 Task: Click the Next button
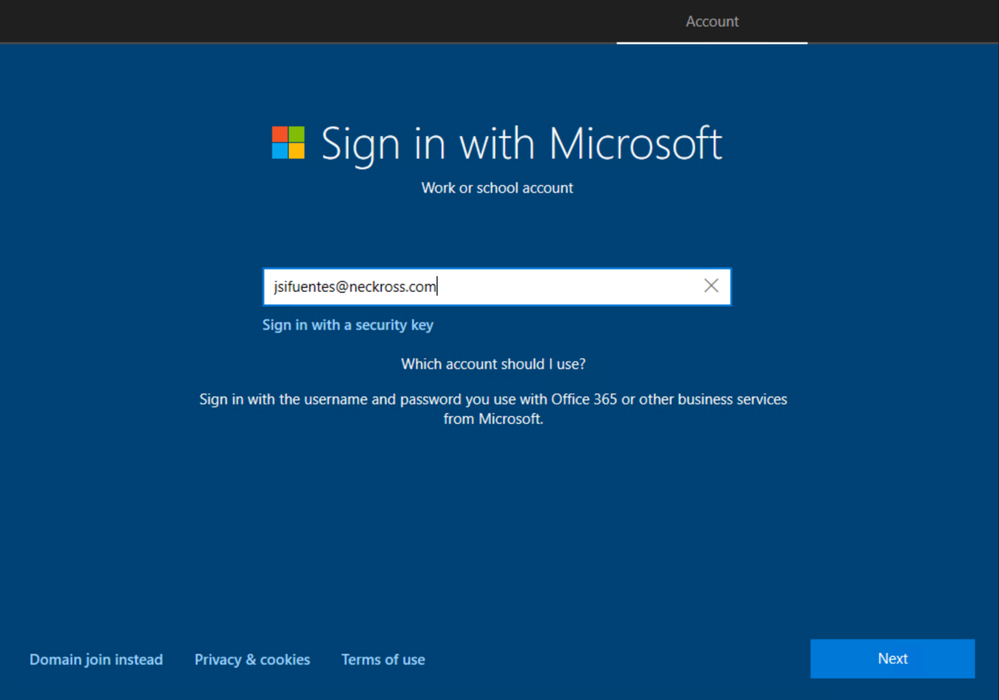[892, 659]
